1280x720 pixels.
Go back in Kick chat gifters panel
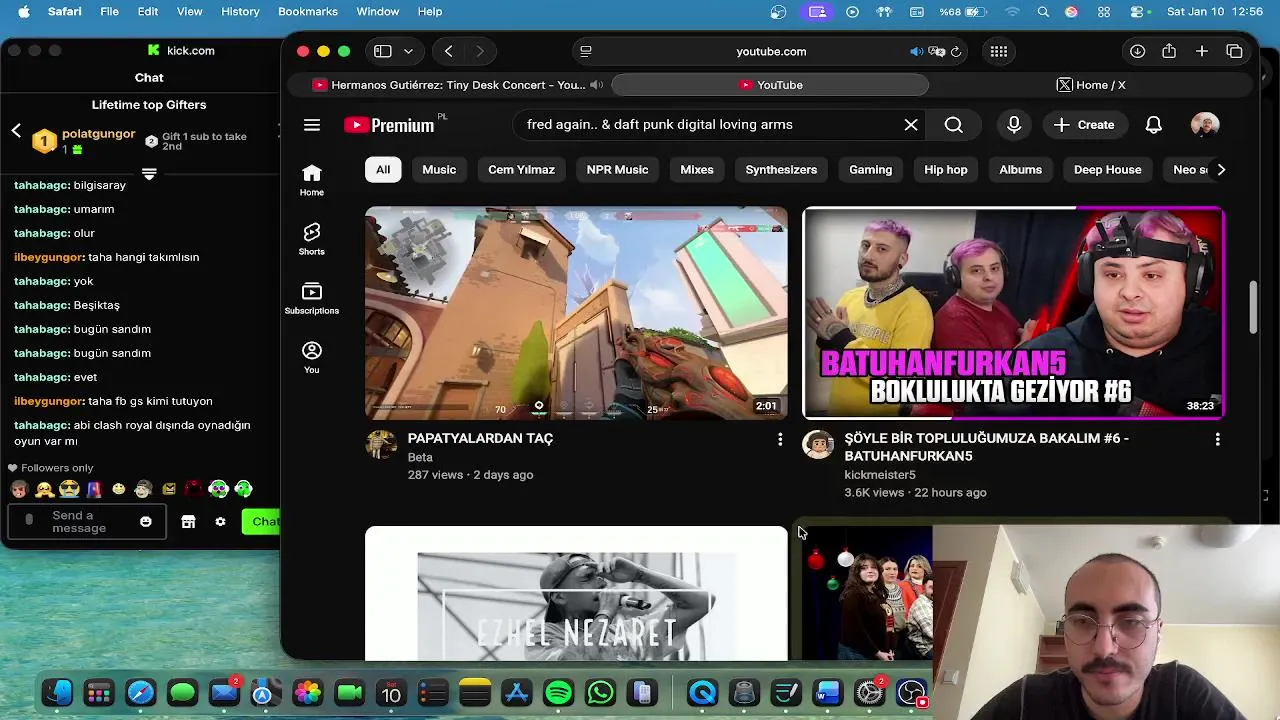point(16,131)
